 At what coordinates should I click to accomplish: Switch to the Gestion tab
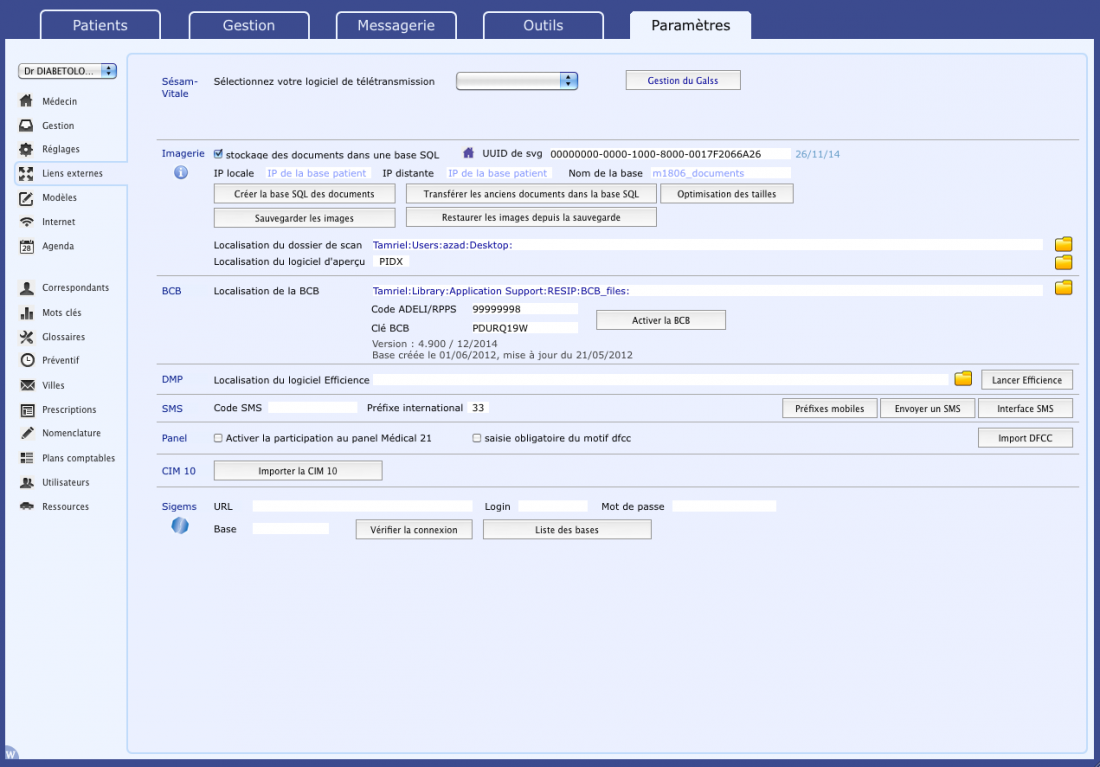click(249, 25)
